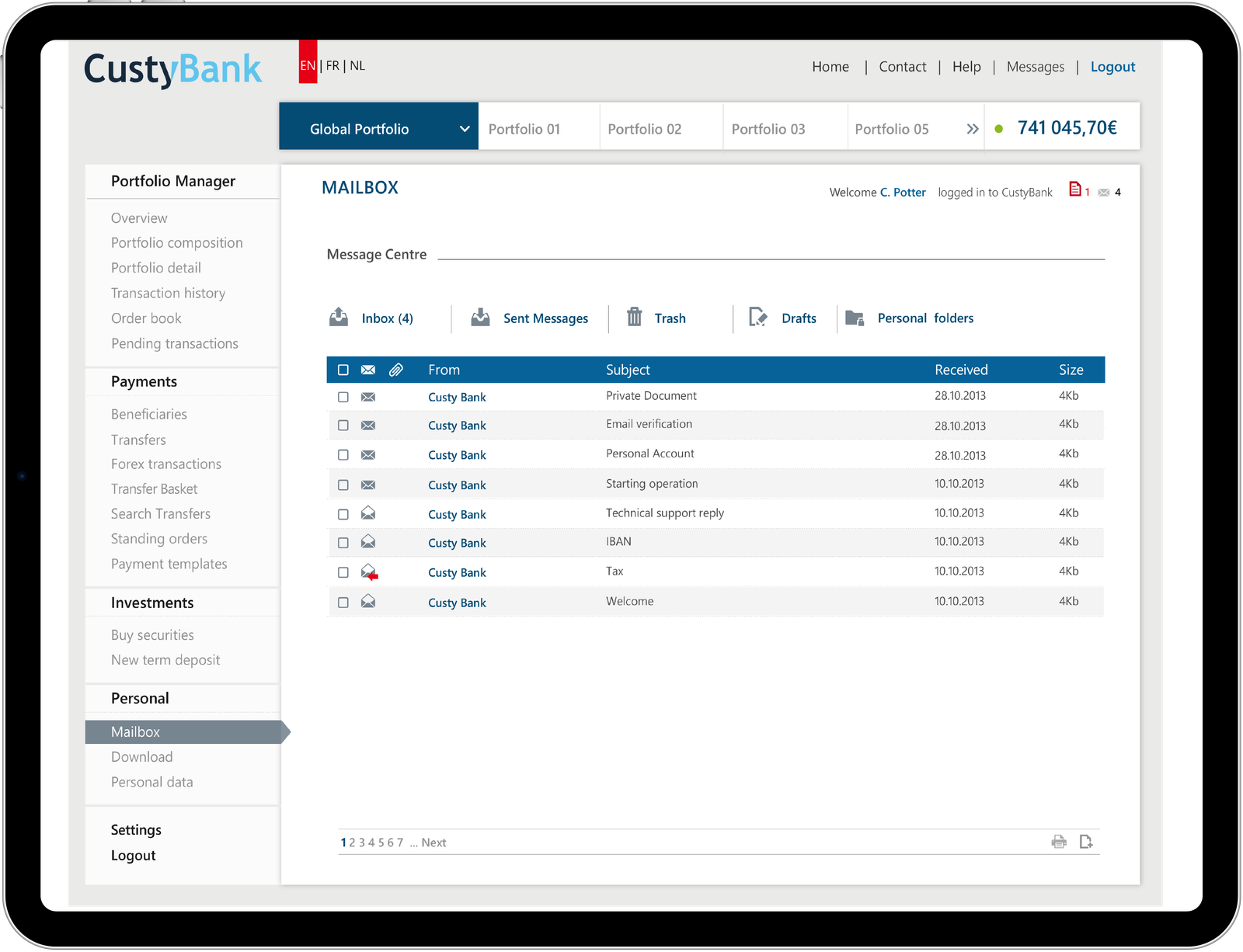Click the export document icon at bottom right
This screenshot has height=952, width=1243.
pos(1086,842)
